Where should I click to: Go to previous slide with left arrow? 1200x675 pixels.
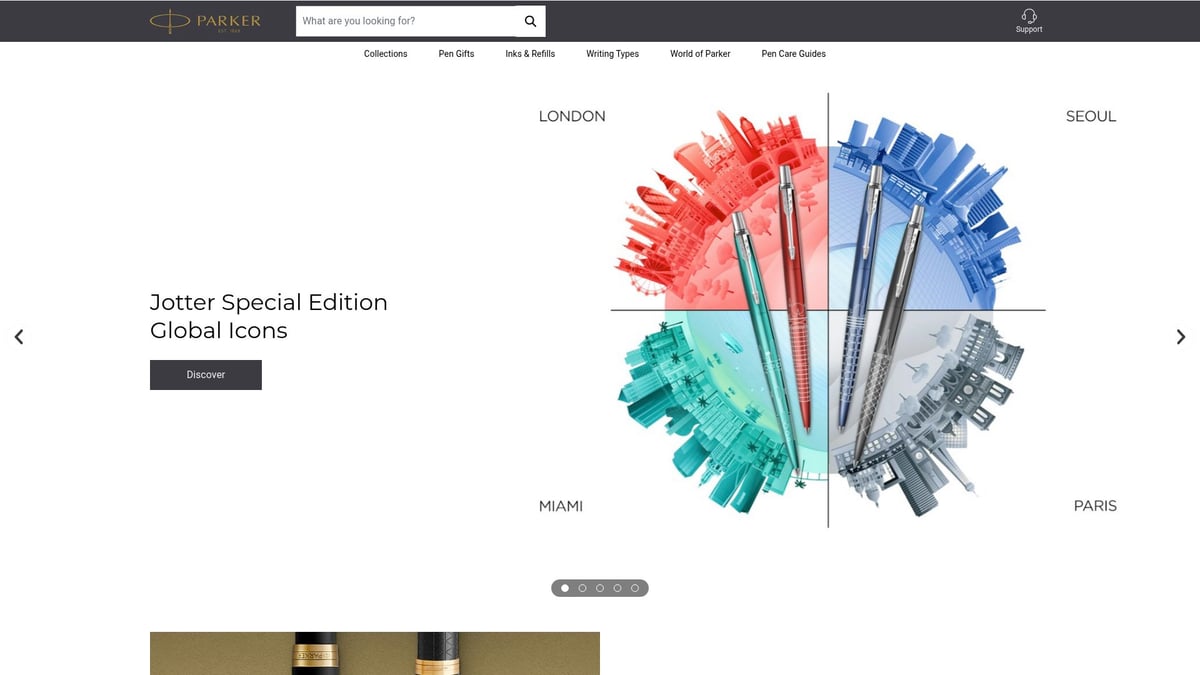point(18,337)
